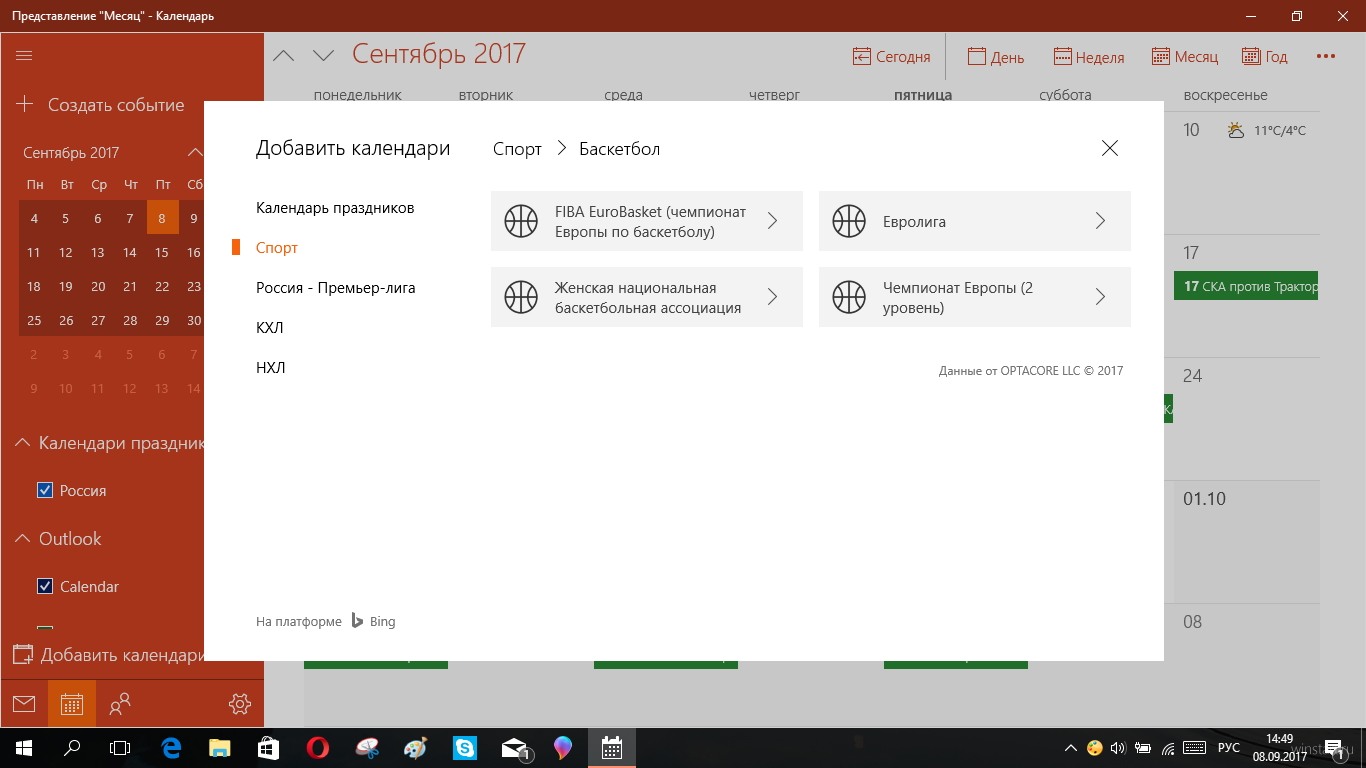
Task: Select the Calendar app icon in sidebar
Action: pos(72,704)
